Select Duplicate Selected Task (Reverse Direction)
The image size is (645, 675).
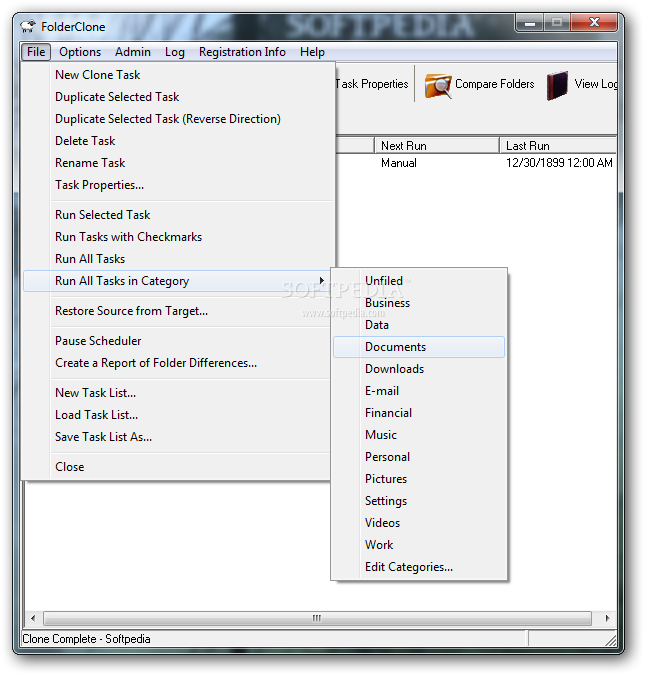point(179,119)
